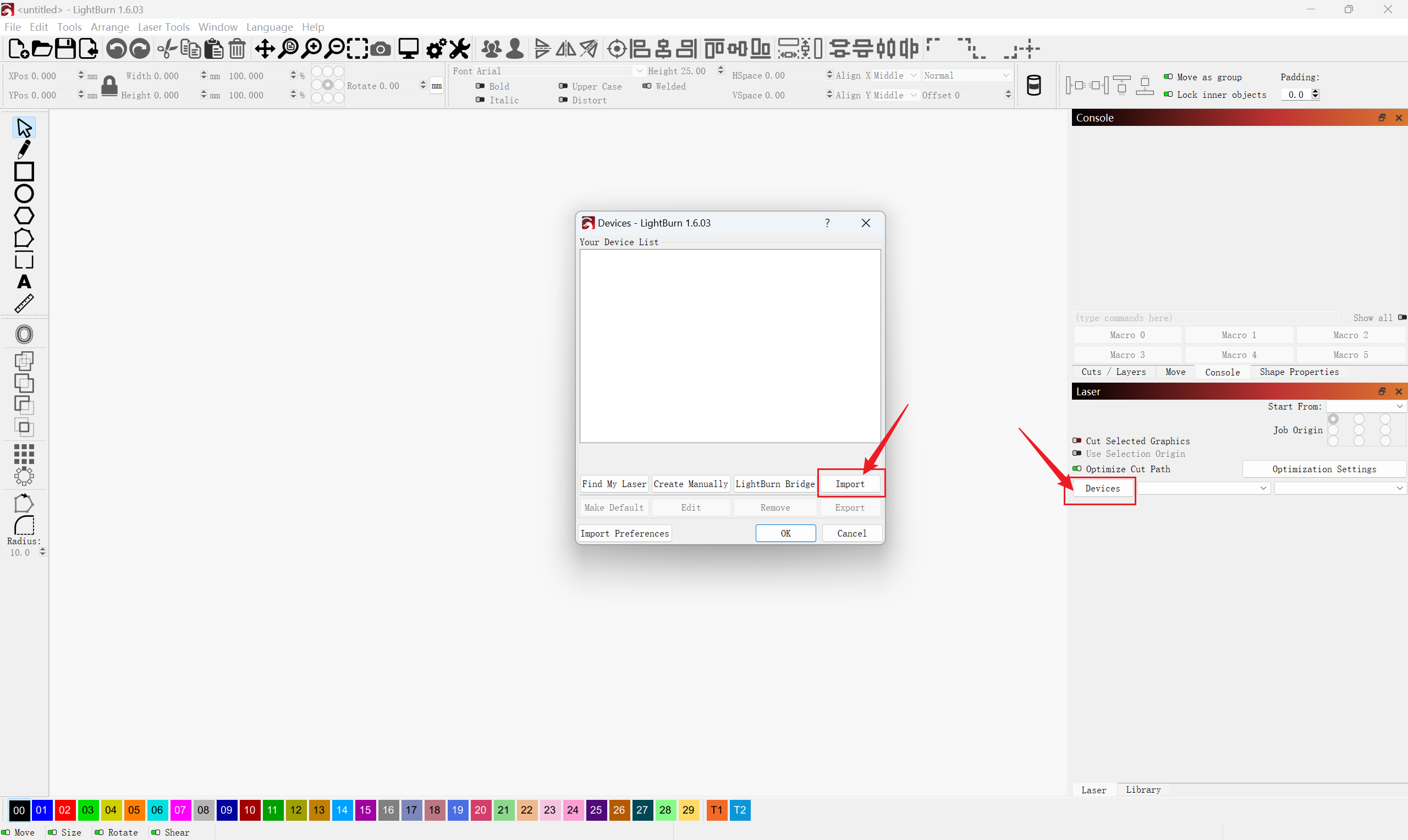This screenshot has width=1408, height=840.
Task: Click the Save disk icon
Action: pyautogui.click(x=65, y=49)
